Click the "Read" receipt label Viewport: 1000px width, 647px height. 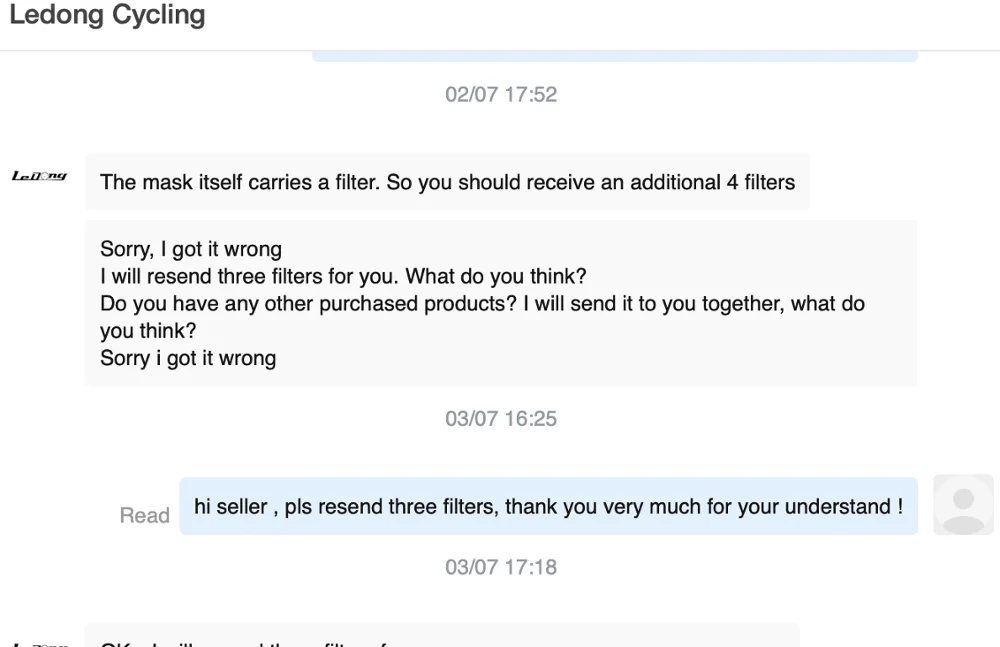pyautogui.click(x=144, y=515)
